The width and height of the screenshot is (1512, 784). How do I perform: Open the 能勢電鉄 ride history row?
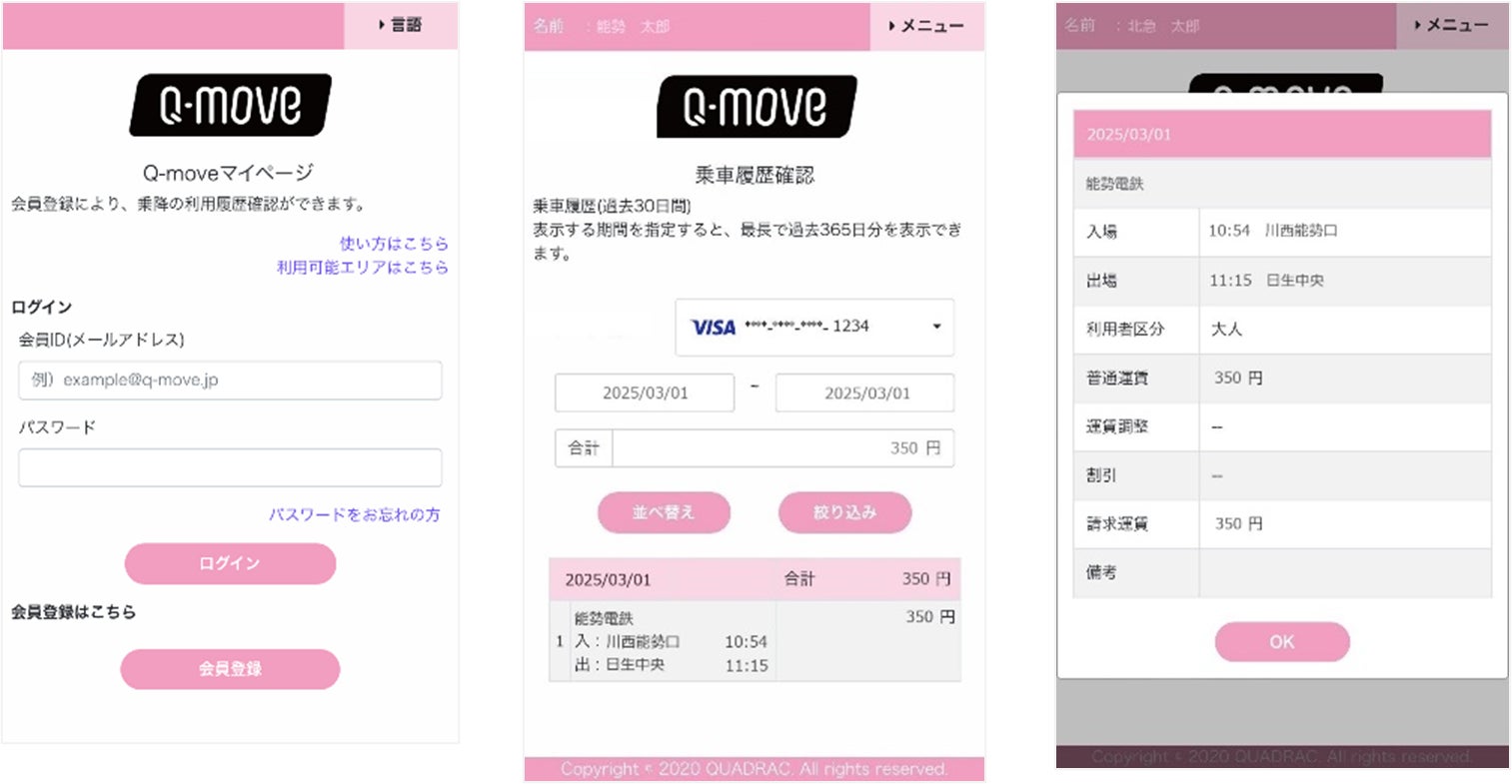(756, 641)
